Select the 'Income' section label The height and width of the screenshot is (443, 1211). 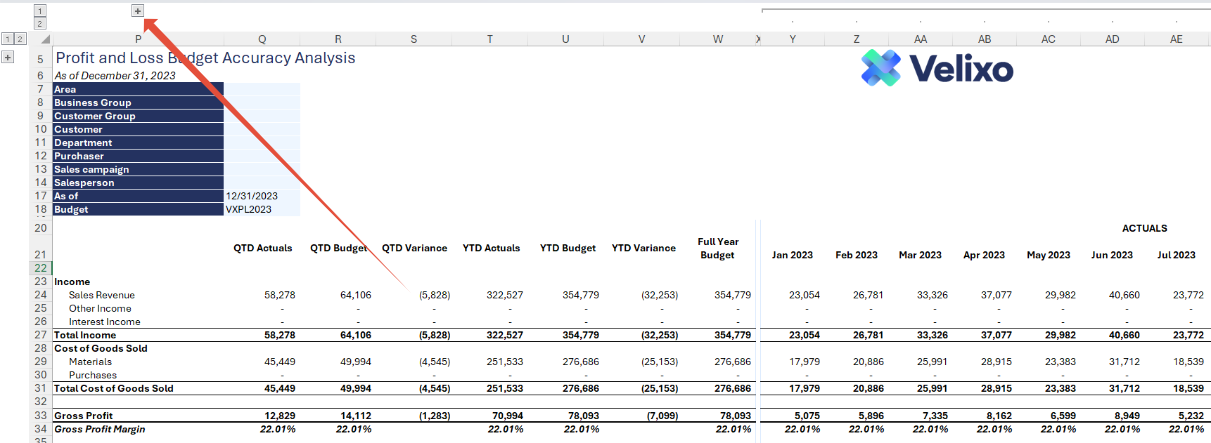73,282
